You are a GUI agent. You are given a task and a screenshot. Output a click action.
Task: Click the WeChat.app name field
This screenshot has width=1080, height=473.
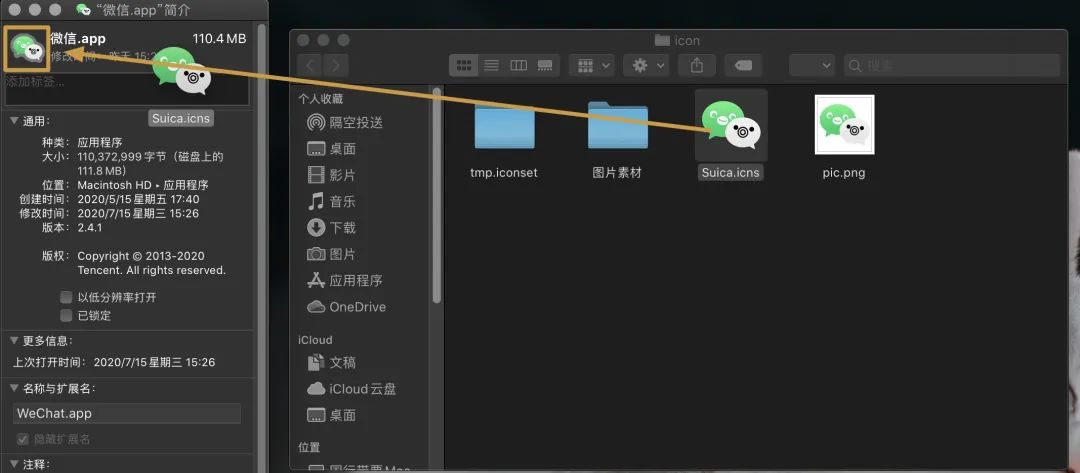click(127, 413)
